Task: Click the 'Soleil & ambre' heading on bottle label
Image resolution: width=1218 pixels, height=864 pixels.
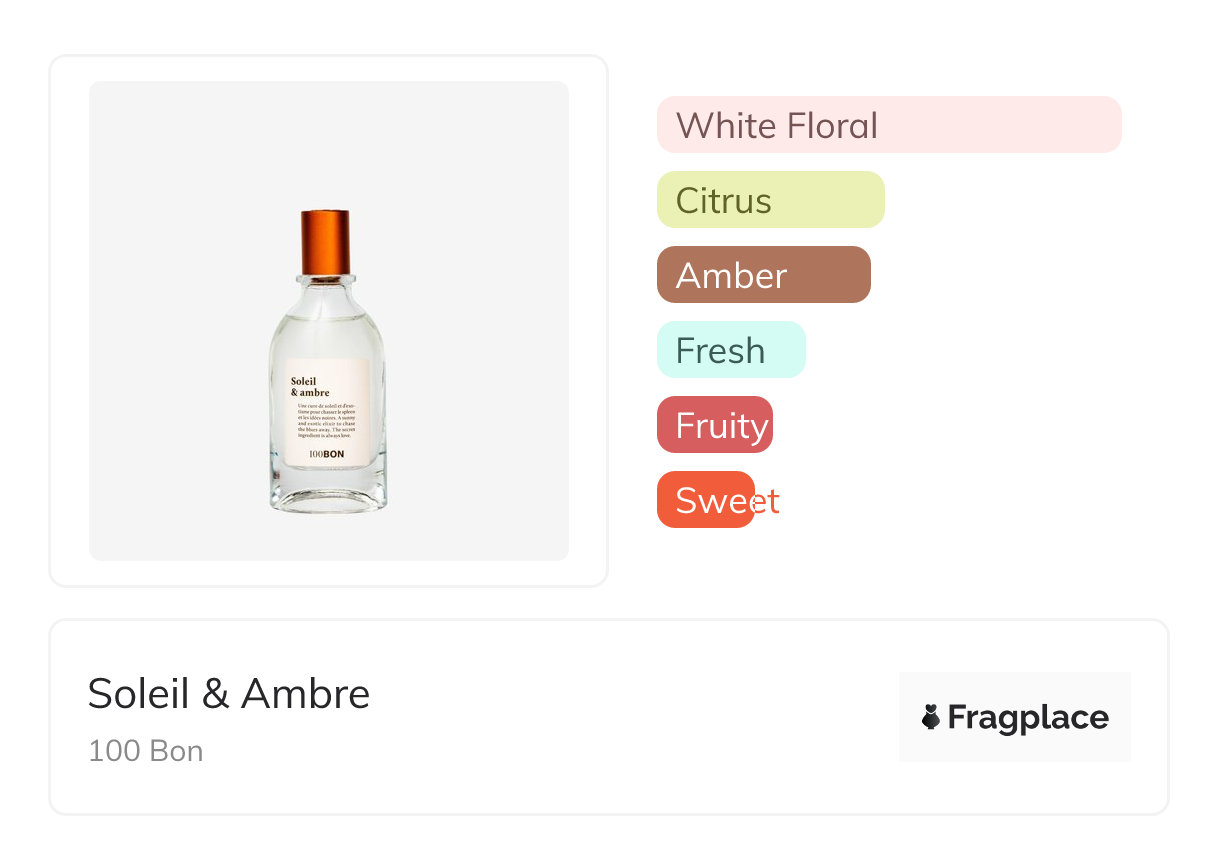Action: pyautogui.click(x=310, y=387)
